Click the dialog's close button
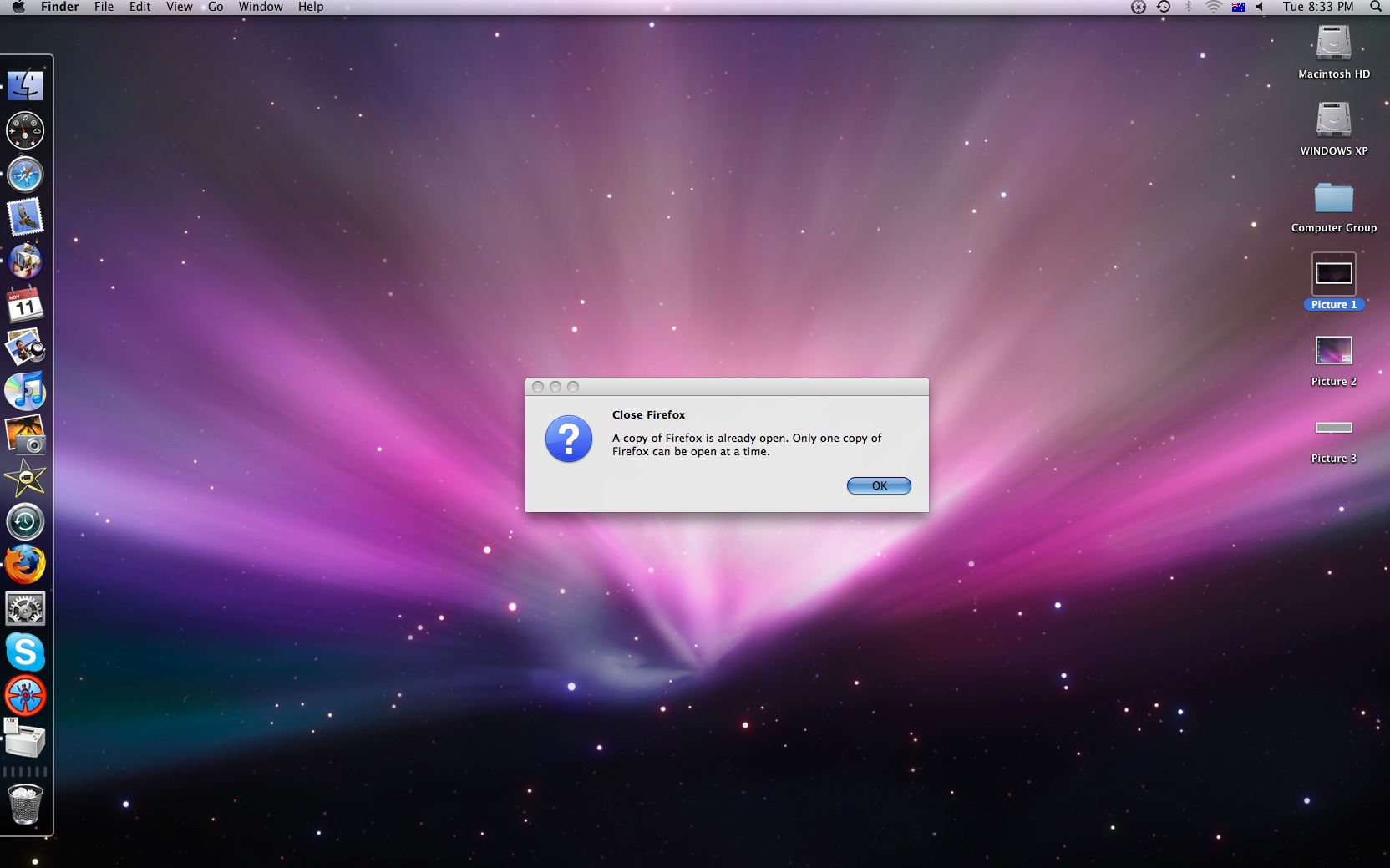This screenshot has width=1390, height=868. pyautogui.click(x=538, y=387)
